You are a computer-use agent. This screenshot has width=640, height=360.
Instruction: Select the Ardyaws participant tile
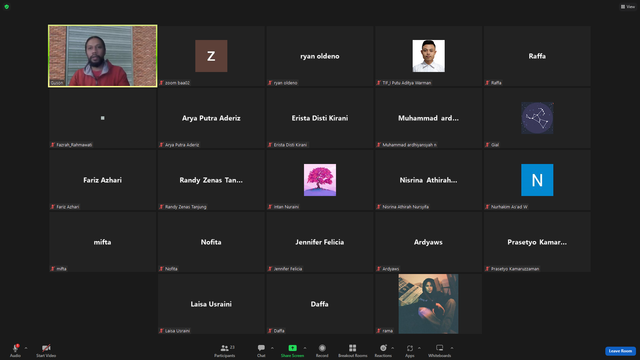tap(428, 242)
